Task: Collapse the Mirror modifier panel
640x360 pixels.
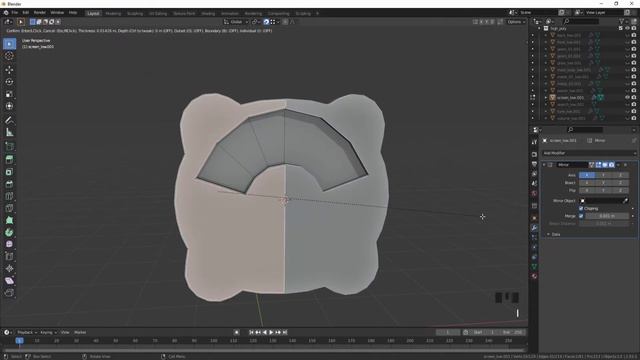Action: [x=544, y=165]
